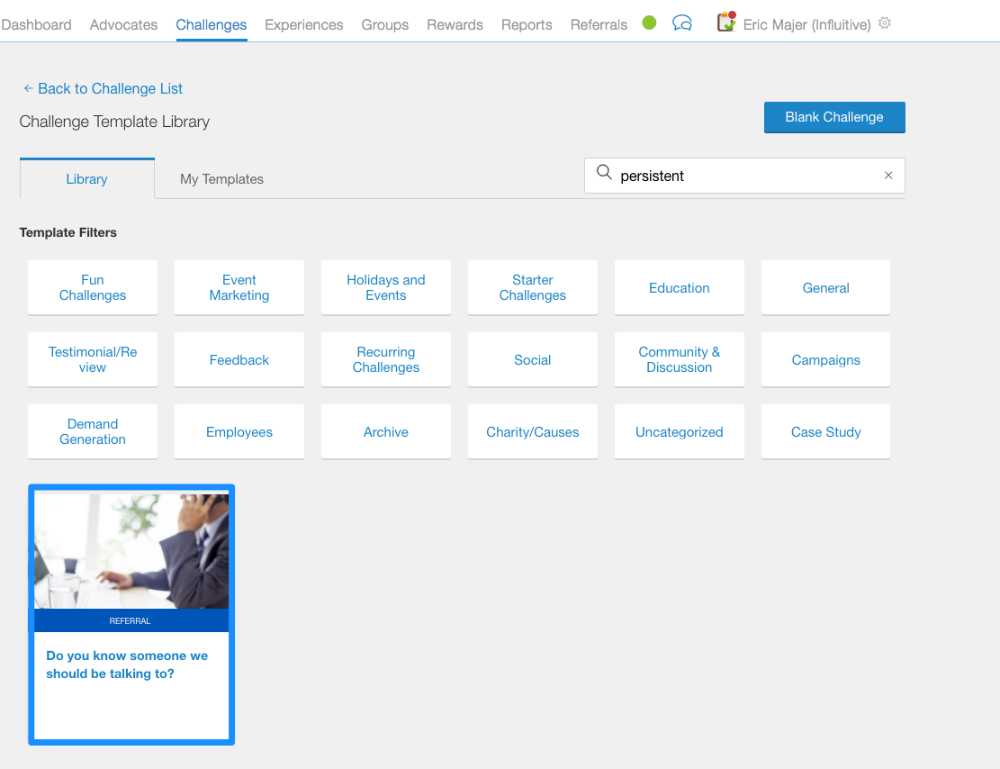This screenshot has width=1000, height=769.
Task: Select the Employees filter
Action: point(239,432)
